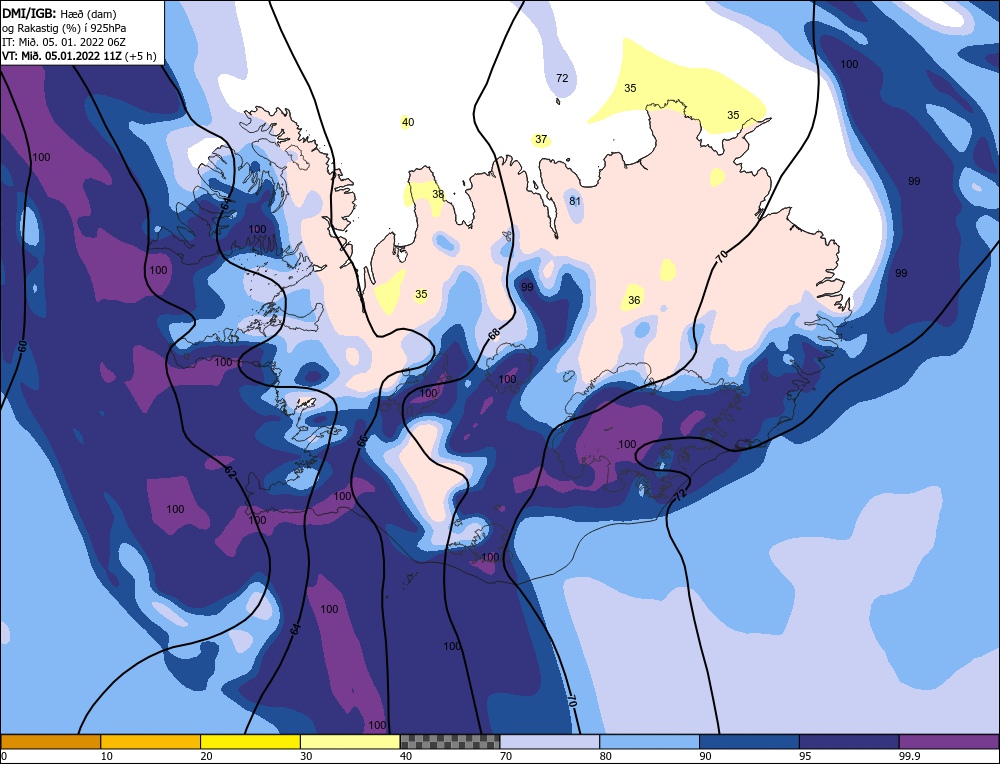
Task: Click the purple above-99.9 legend swatch
Action: tap(949, 742)
